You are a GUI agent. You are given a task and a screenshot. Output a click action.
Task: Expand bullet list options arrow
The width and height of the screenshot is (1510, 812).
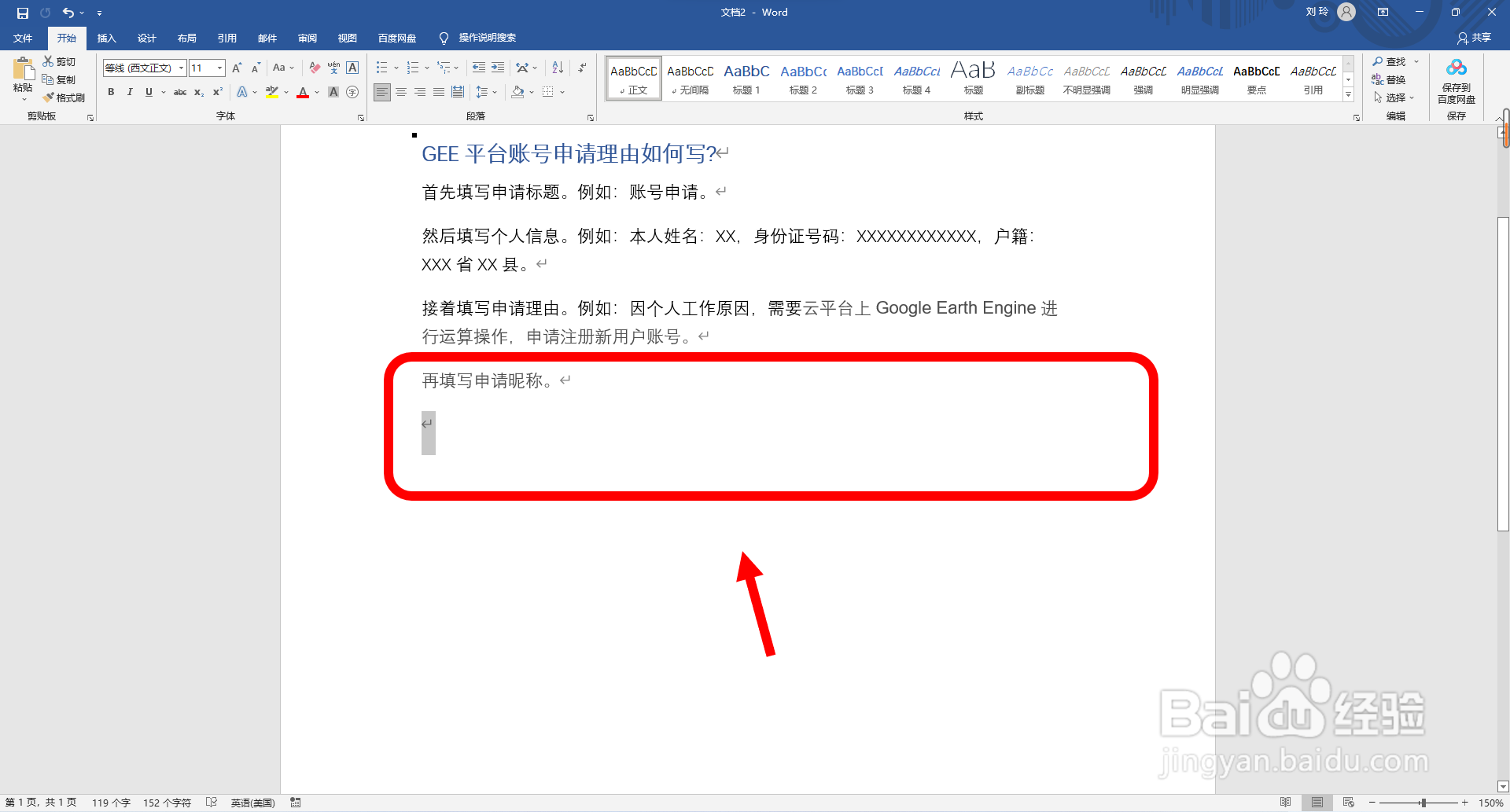tap(396, 68)
